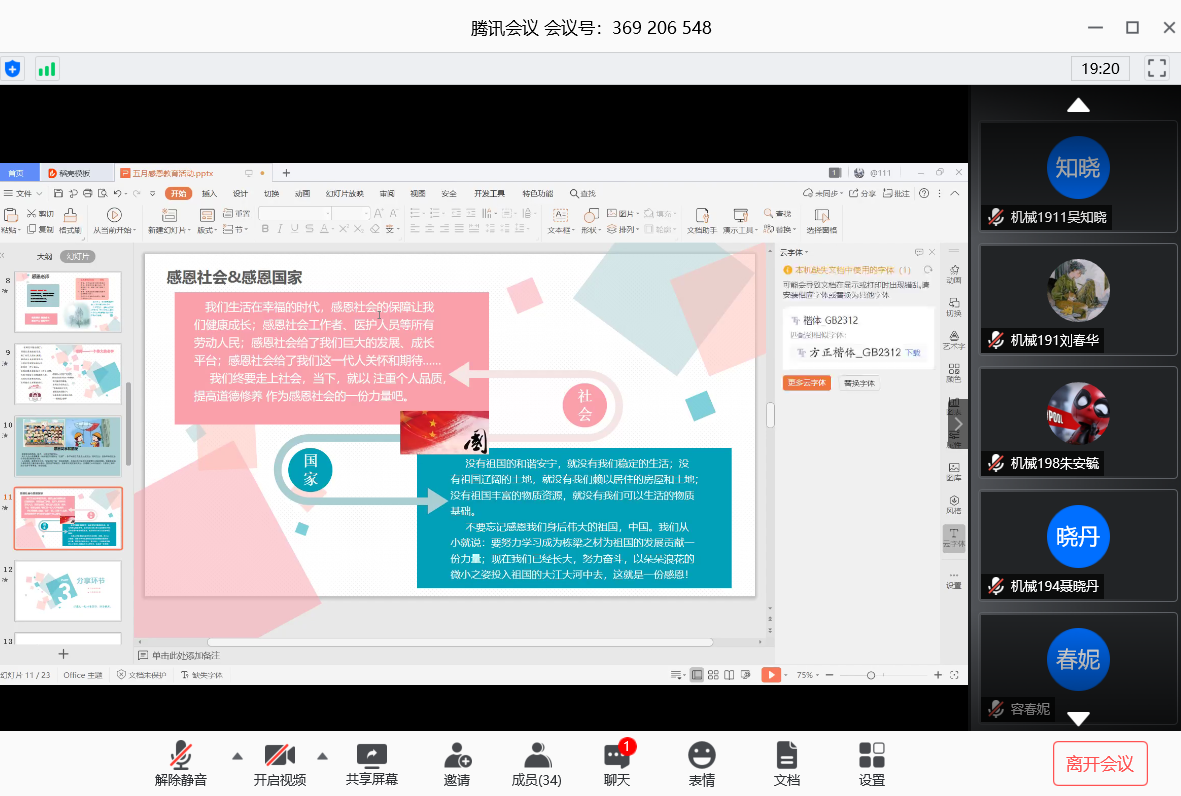Toggle microphone with 解除静音
Viewport: 1181px width, 796px height.
click(181, 765)
